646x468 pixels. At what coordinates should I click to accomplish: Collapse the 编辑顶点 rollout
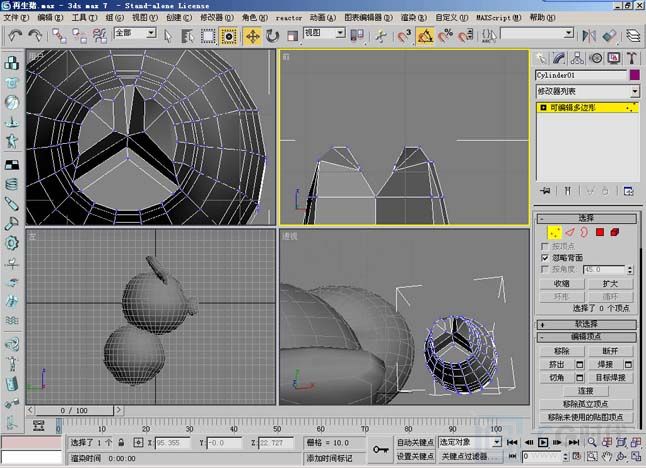[586, 337]
